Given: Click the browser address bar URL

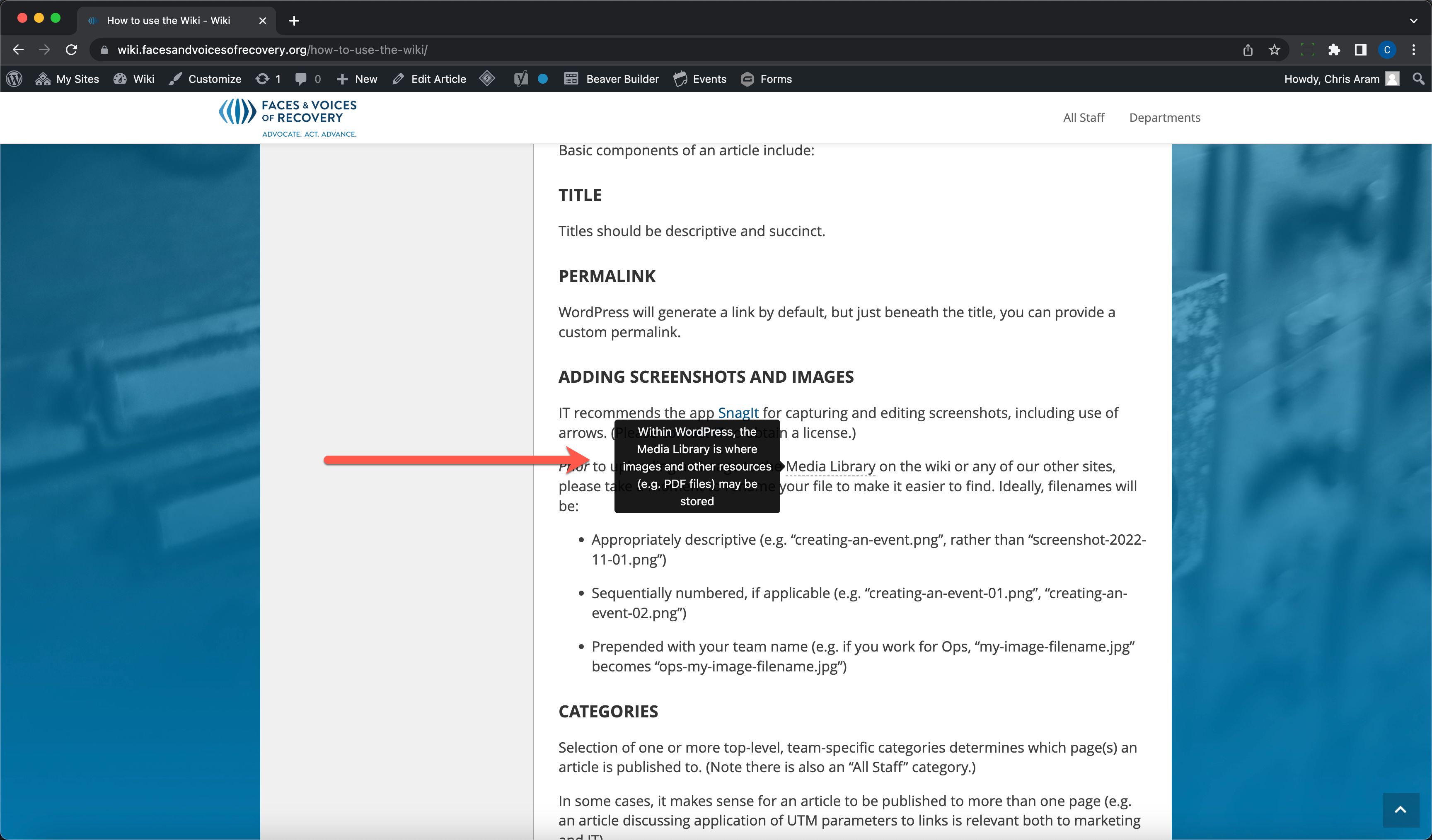Looking at the screenshot, I should (273, 50).
